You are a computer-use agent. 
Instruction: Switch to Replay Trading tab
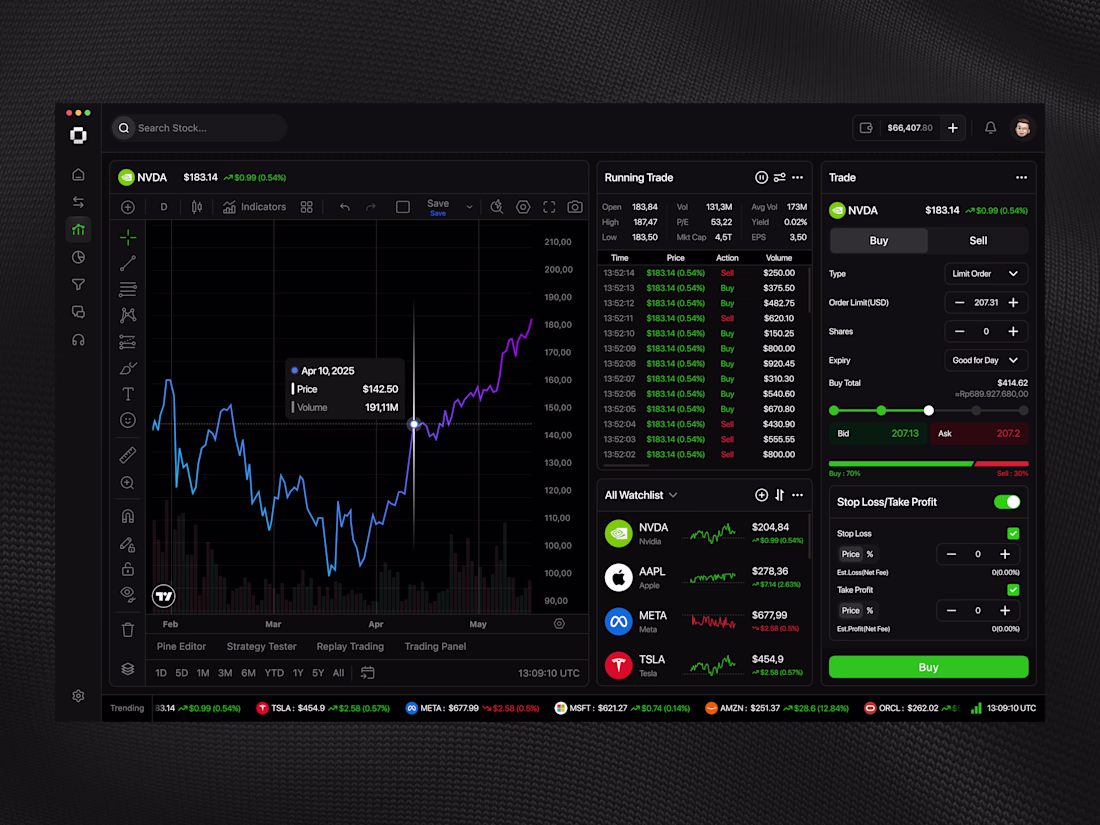point(350,646)
